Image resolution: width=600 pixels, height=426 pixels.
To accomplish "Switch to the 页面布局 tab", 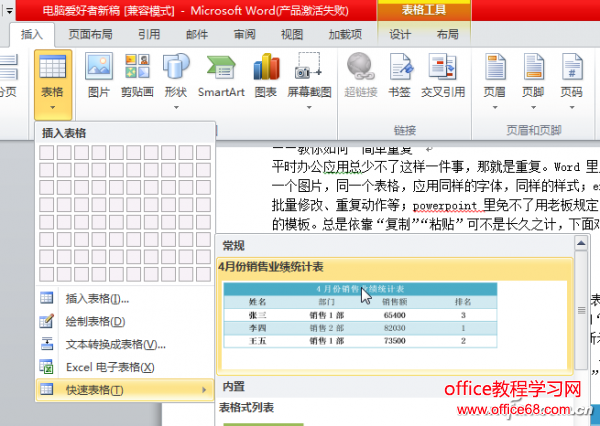I will tap(90, 34).
